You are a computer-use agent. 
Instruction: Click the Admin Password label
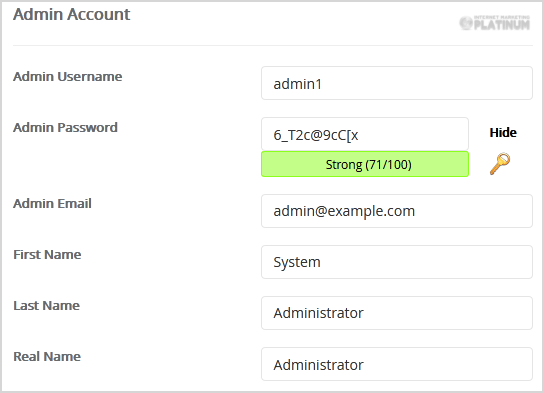pos(65,127)
